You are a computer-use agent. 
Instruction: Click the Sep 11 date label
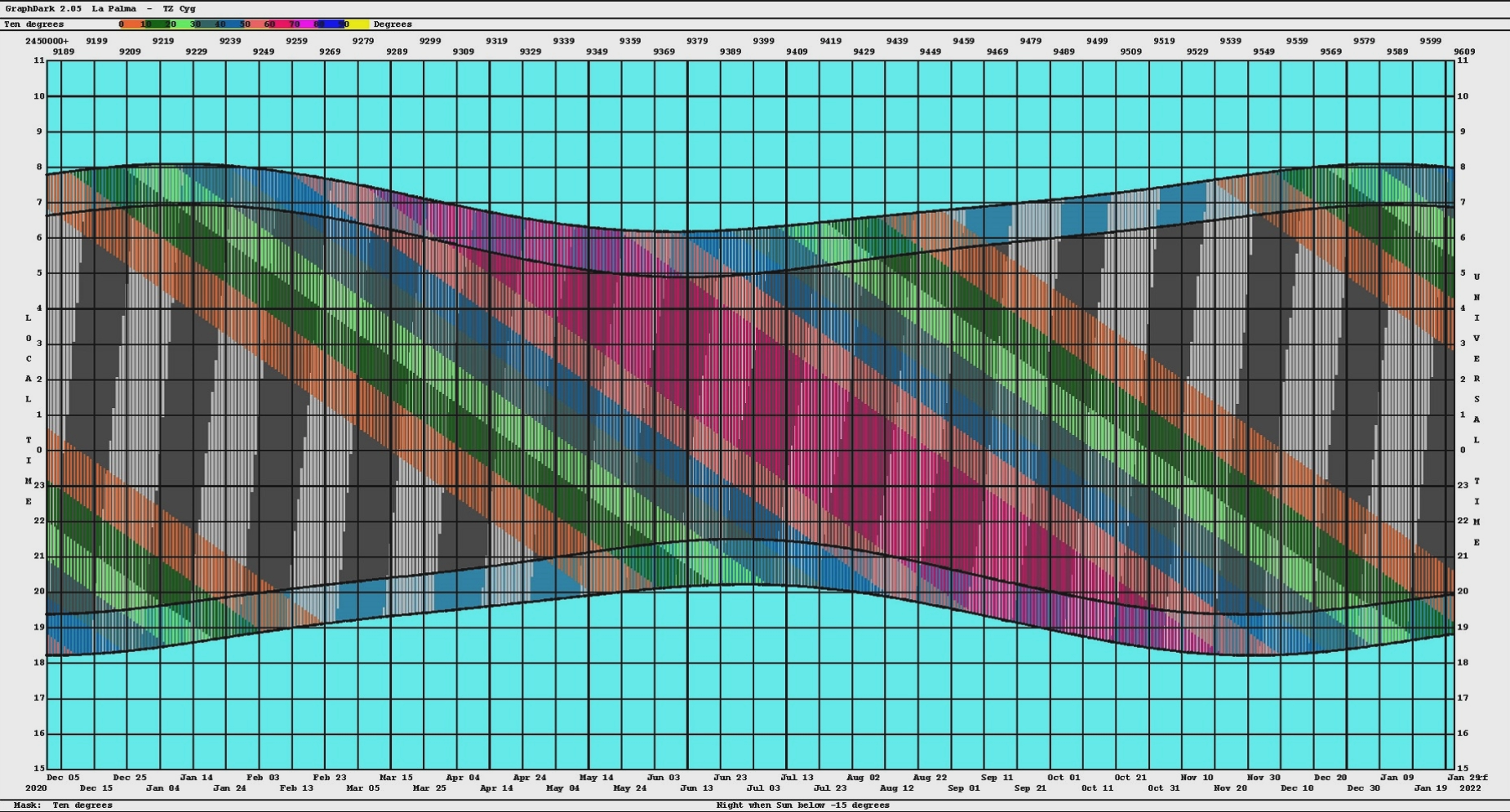tap(997, 778)
